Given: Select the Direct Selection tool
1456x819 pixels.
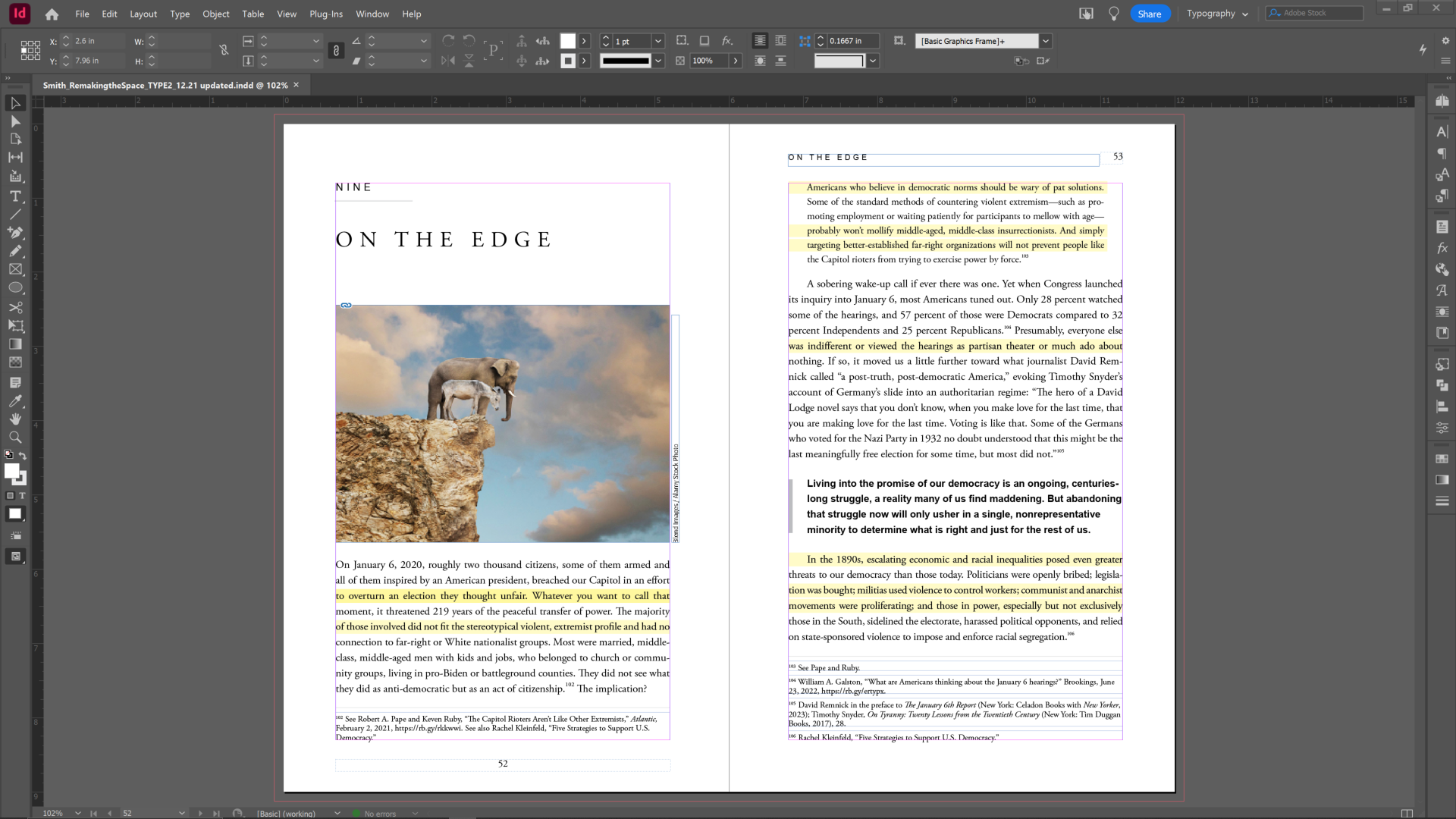Looking at the screenshot, I should [x=15, y=121].
